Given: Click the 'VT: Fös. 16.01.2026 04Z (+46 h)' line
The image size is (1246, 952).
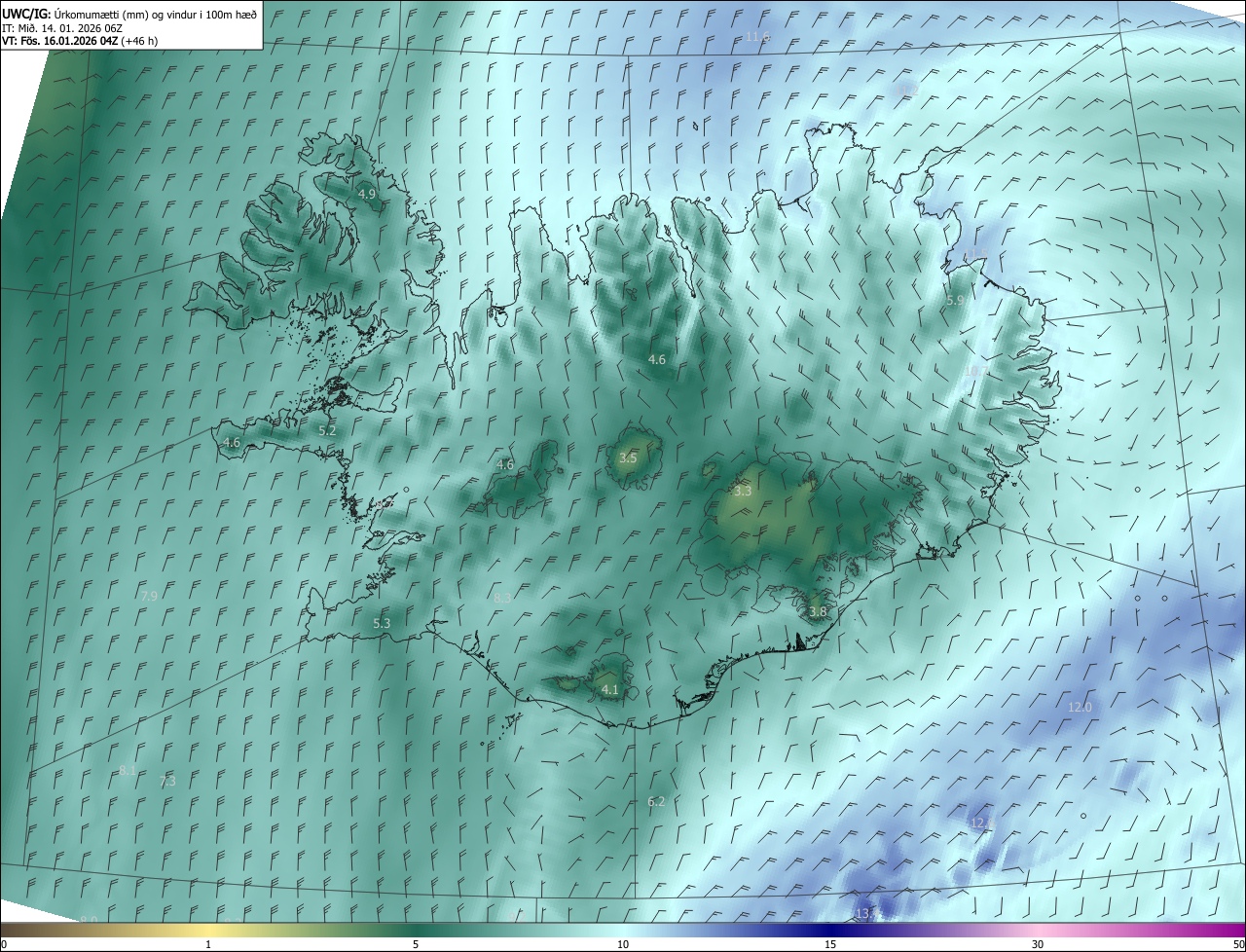Looking at the screenshot, I should point(80,41).
